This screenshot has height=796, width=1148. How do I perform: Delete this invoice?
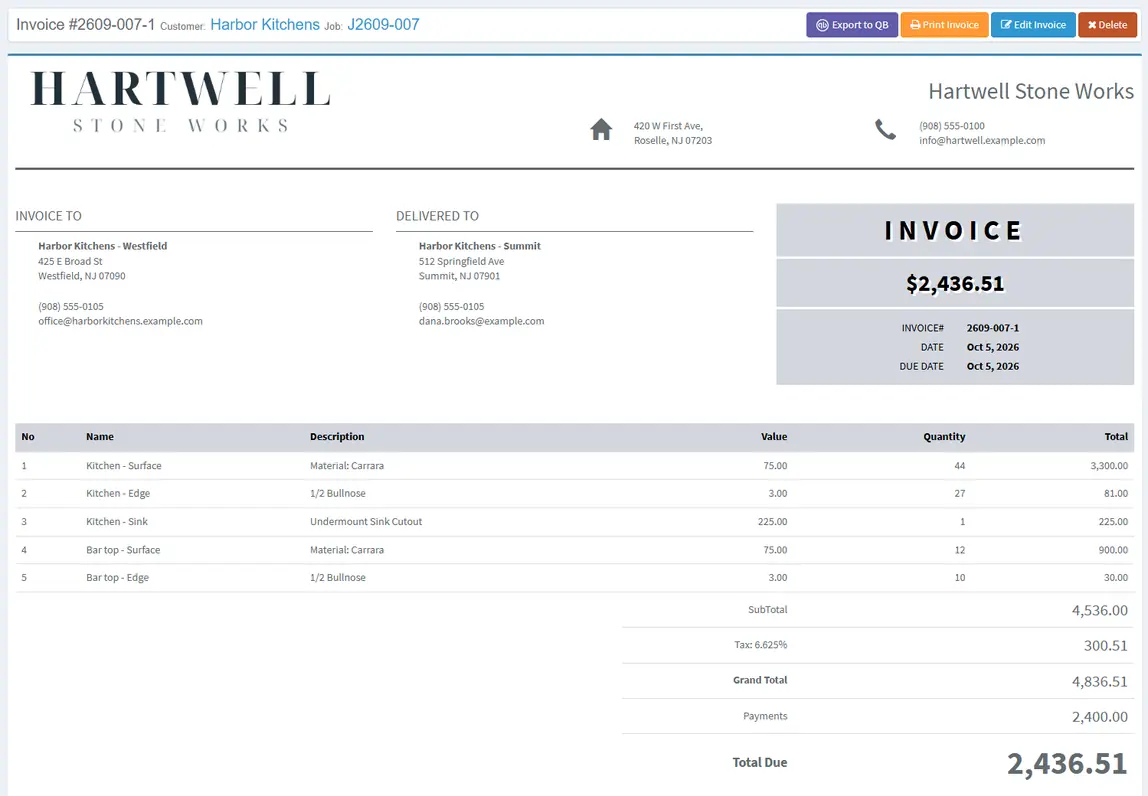coord(1107,25)
